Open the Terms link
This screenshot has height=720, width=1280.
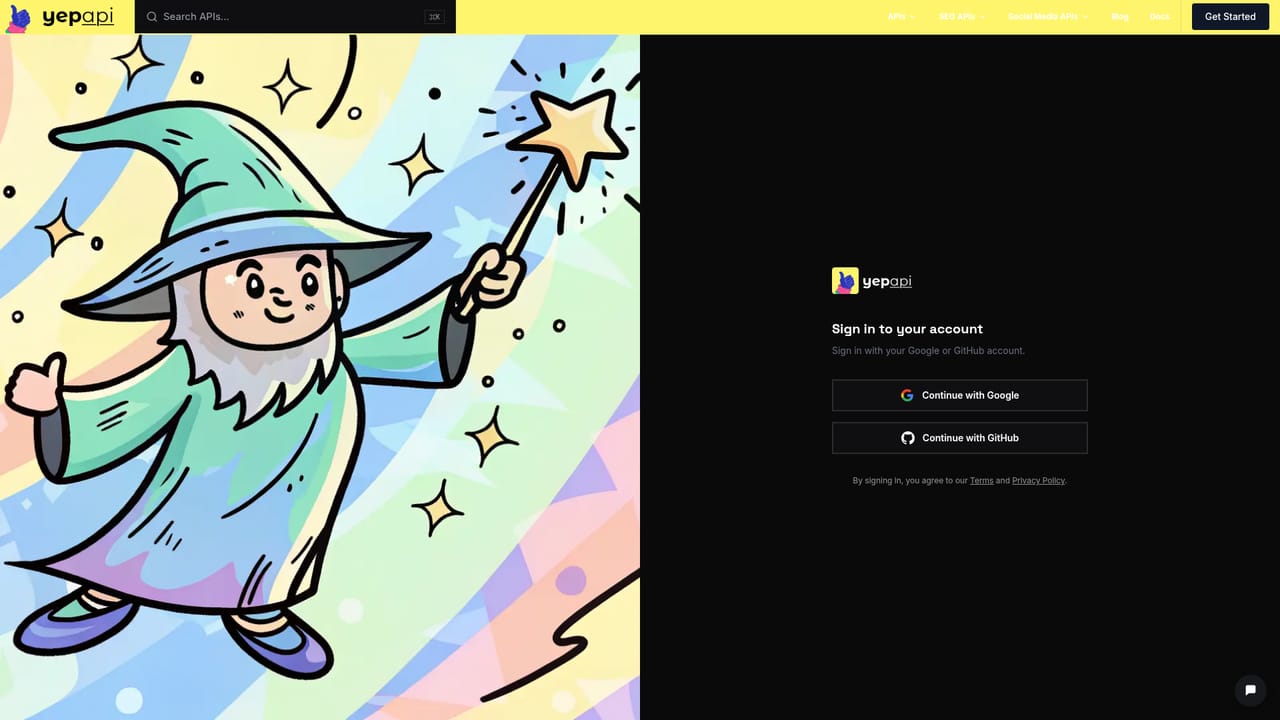[x=982, y=481]
